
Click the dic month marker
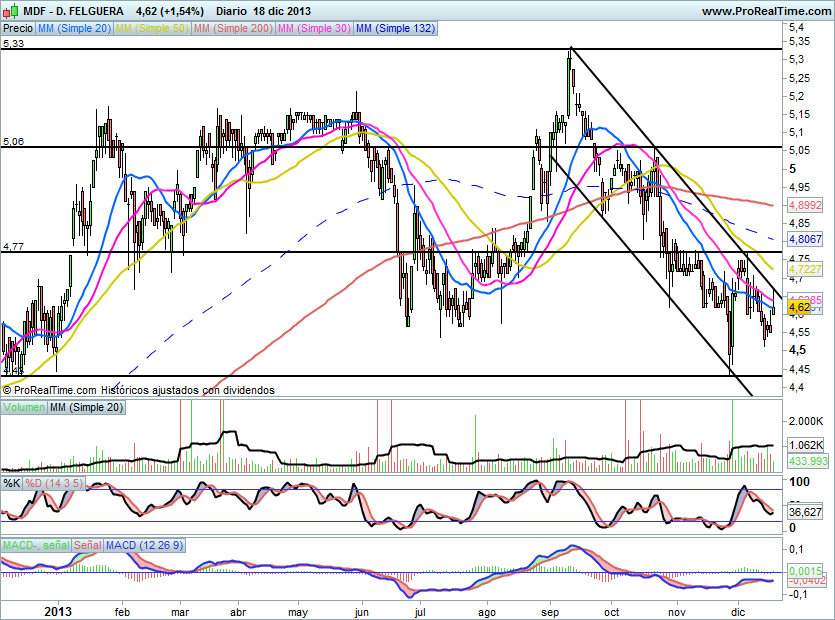[738, 613]
